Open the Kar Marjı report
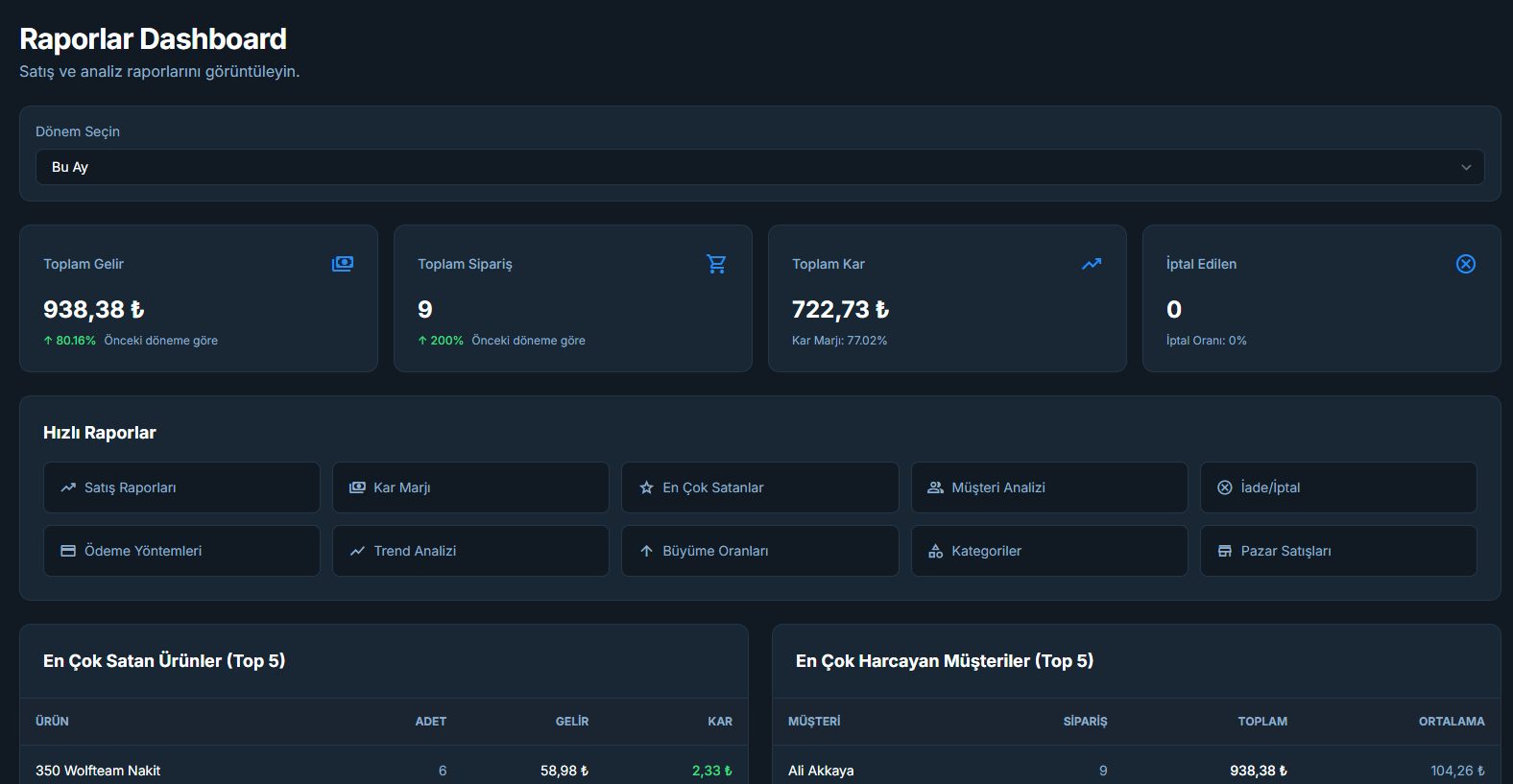This screenshot has width=1513, height=784. coord(470,487)
